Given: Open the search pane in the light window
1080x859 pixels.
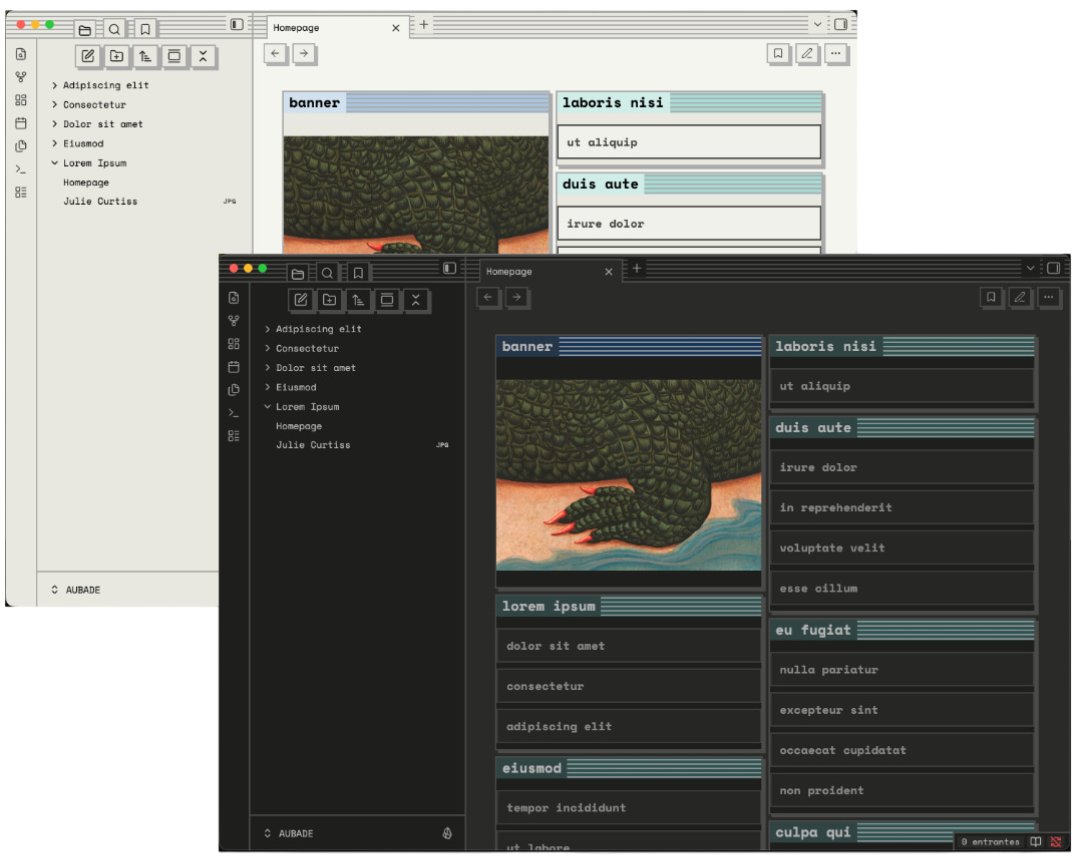Looking at the screenshot, I should tap(114, 30).
